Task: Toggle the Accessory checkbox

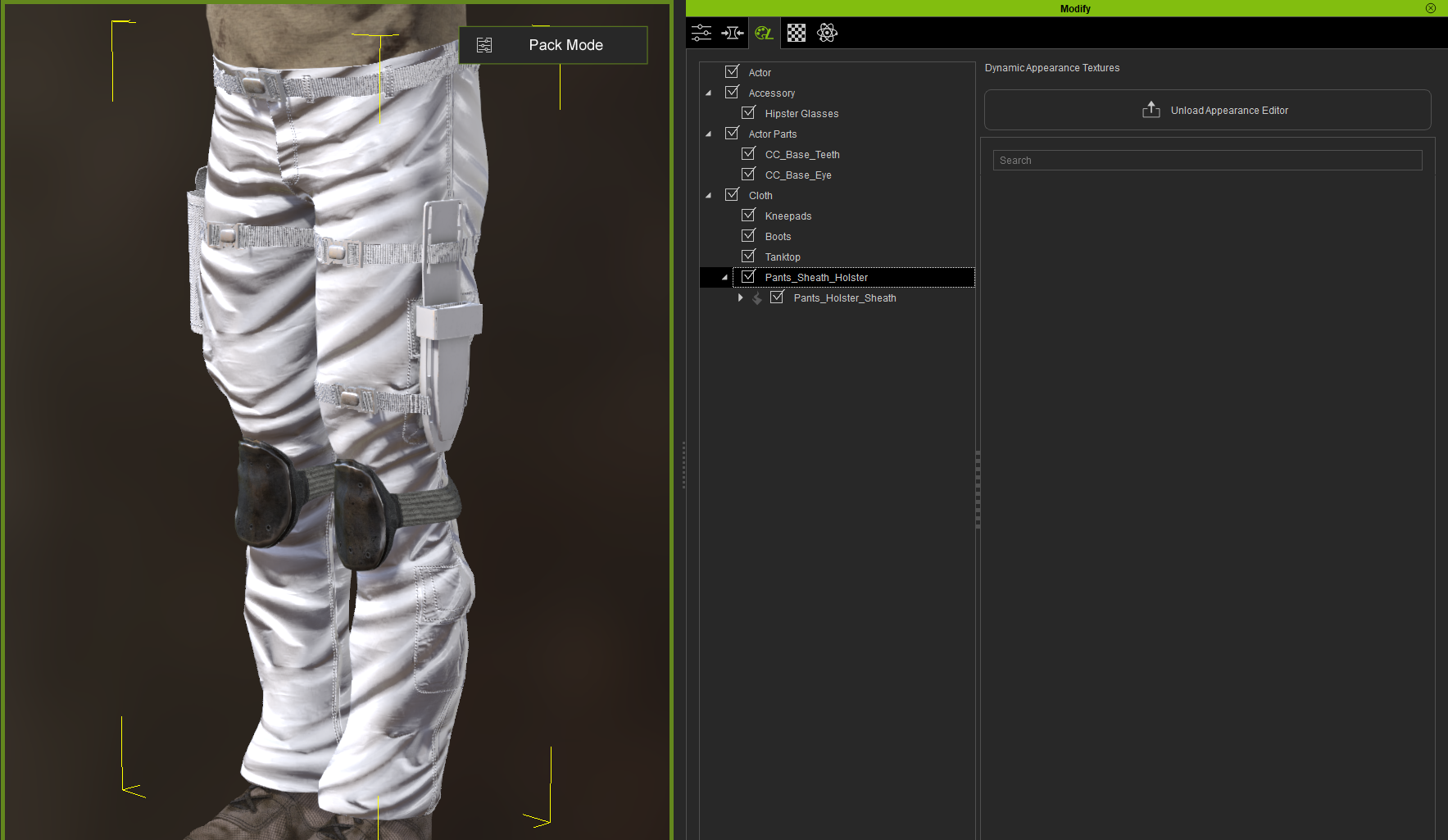Action: click(x=732, y=93)
